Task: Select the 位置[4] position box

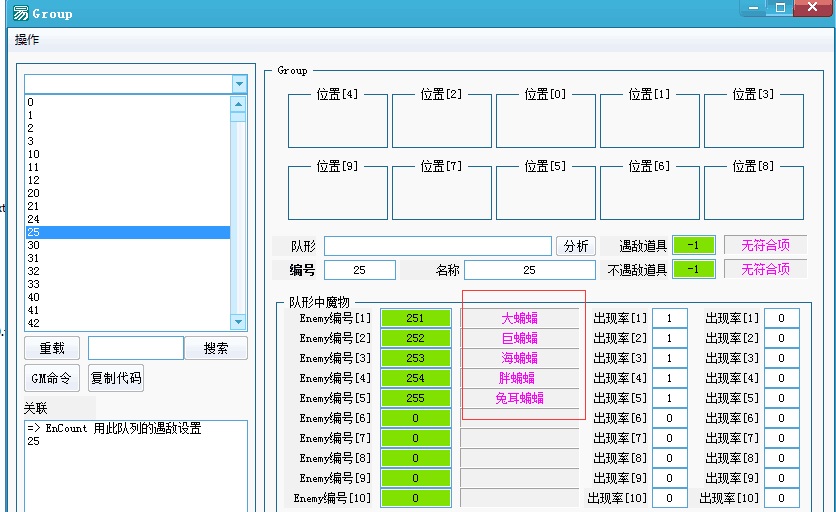Action: tap(337, 122)
